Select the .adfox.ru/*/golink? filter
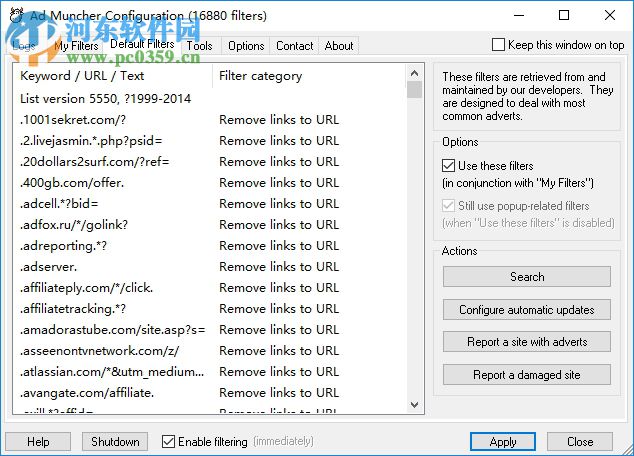Image resolution: width=634 pixels, height=456 pixels. 209,225
